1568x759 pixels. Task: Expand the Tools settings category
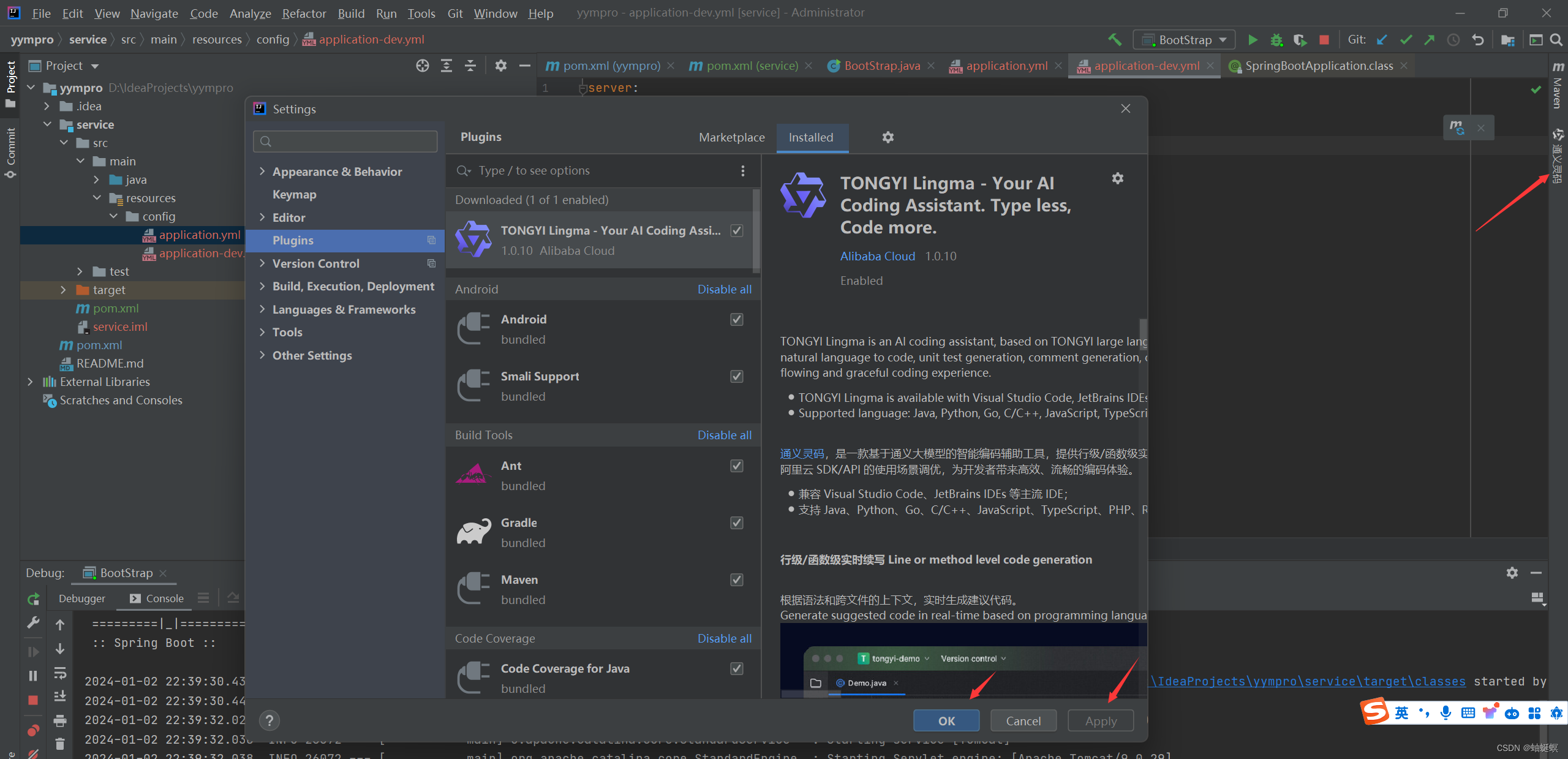click(262, 332)
